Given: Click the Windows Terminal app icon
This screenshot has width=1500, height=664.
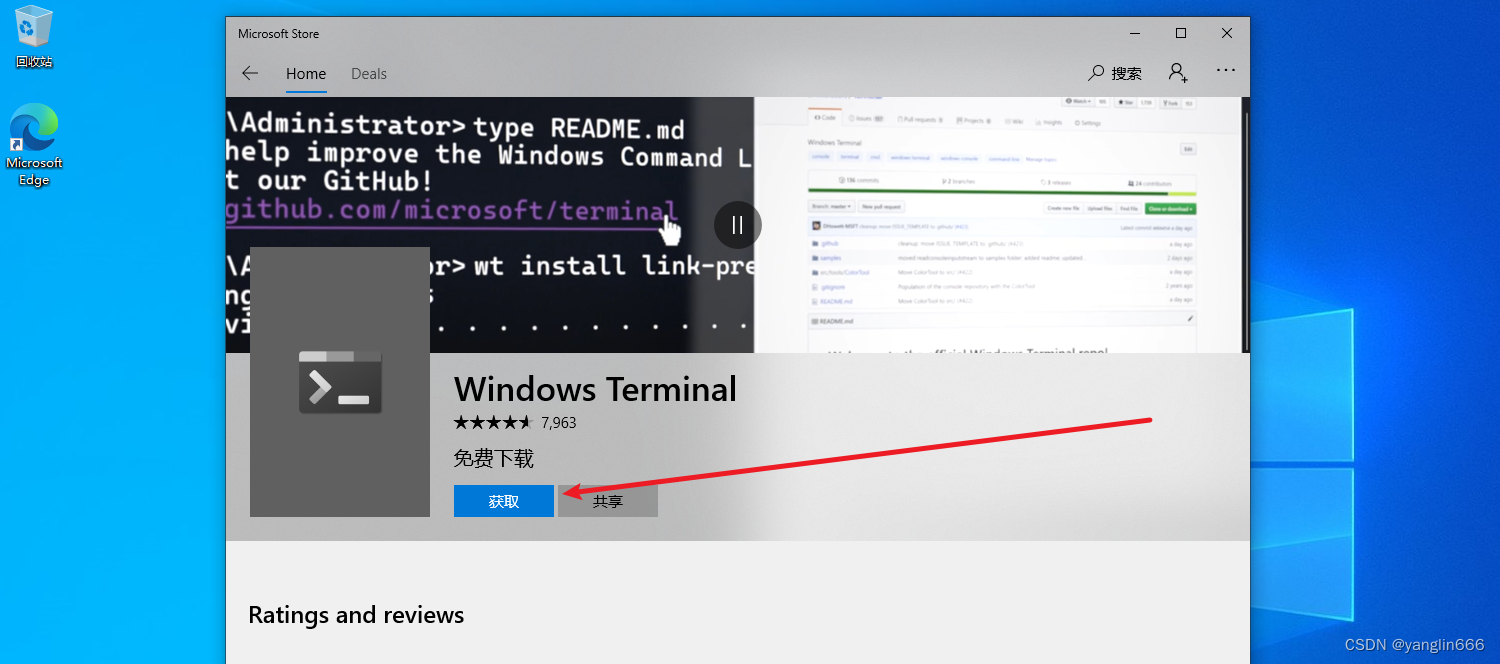Looking at the screenshot, I should pos(340,382).
